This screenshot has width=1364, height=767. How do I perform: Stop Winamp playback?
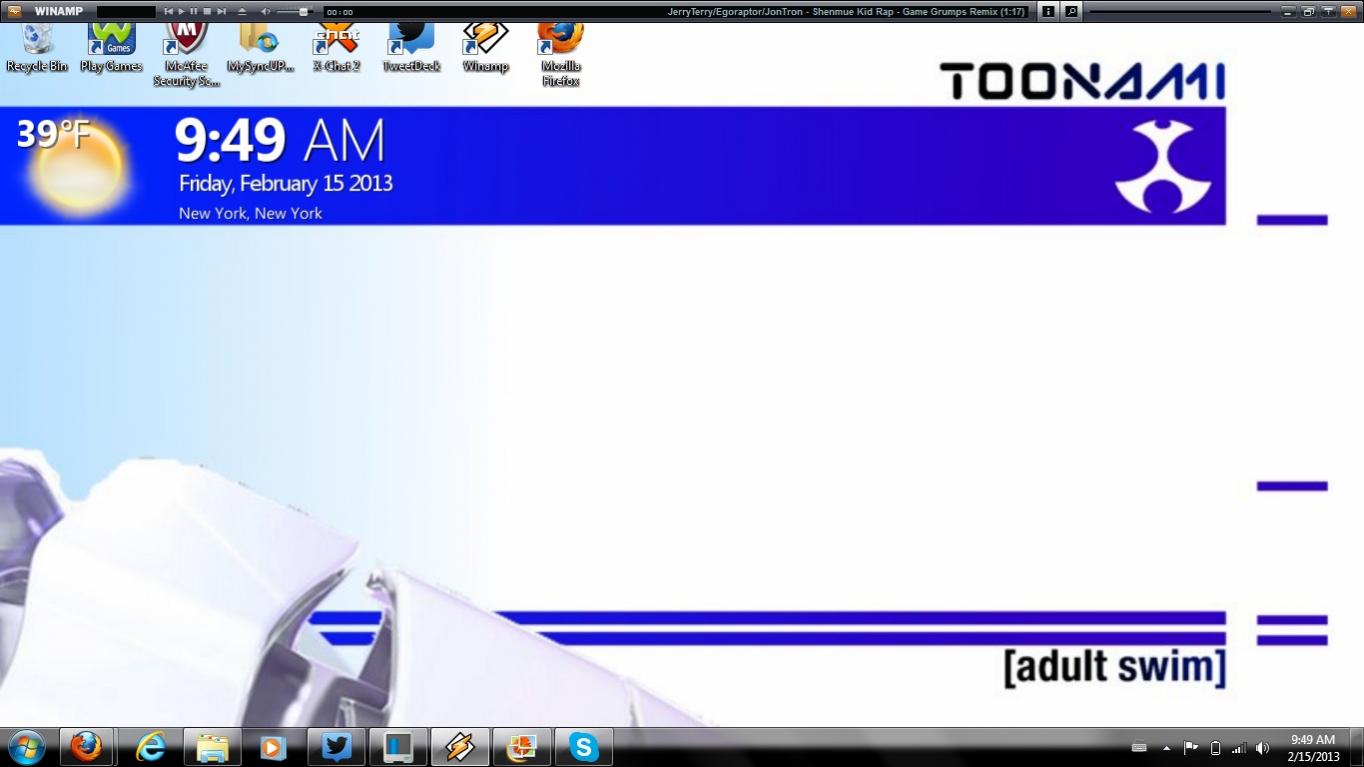[207, 11]
